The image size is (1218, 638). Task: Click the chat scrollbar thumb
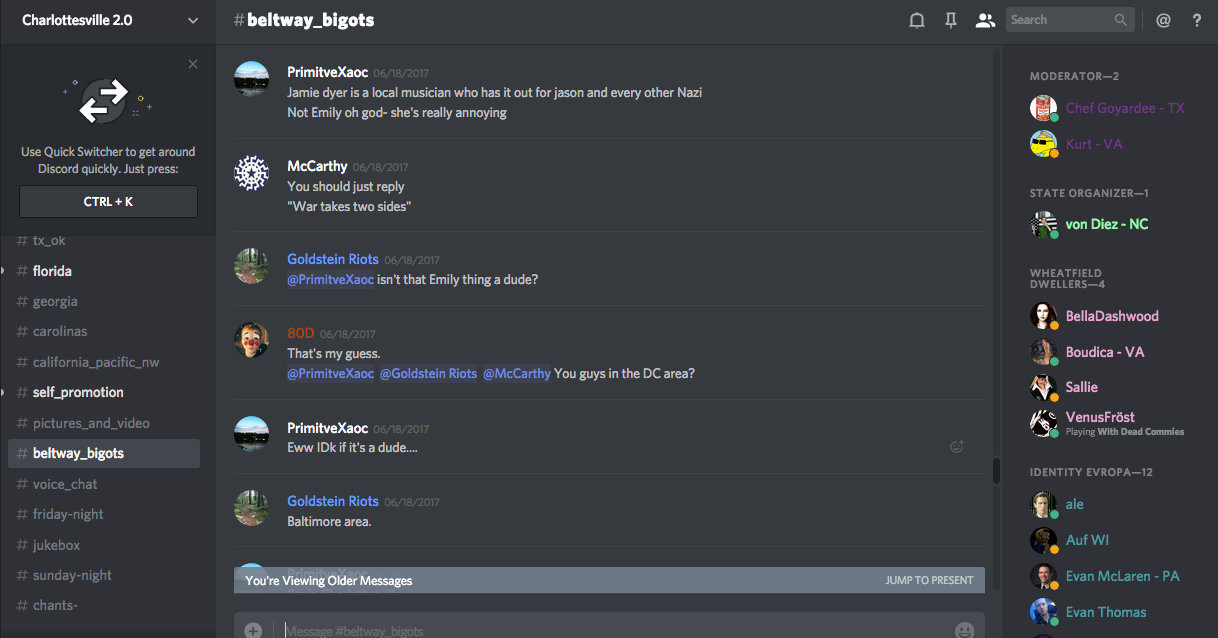click(996, 471)
